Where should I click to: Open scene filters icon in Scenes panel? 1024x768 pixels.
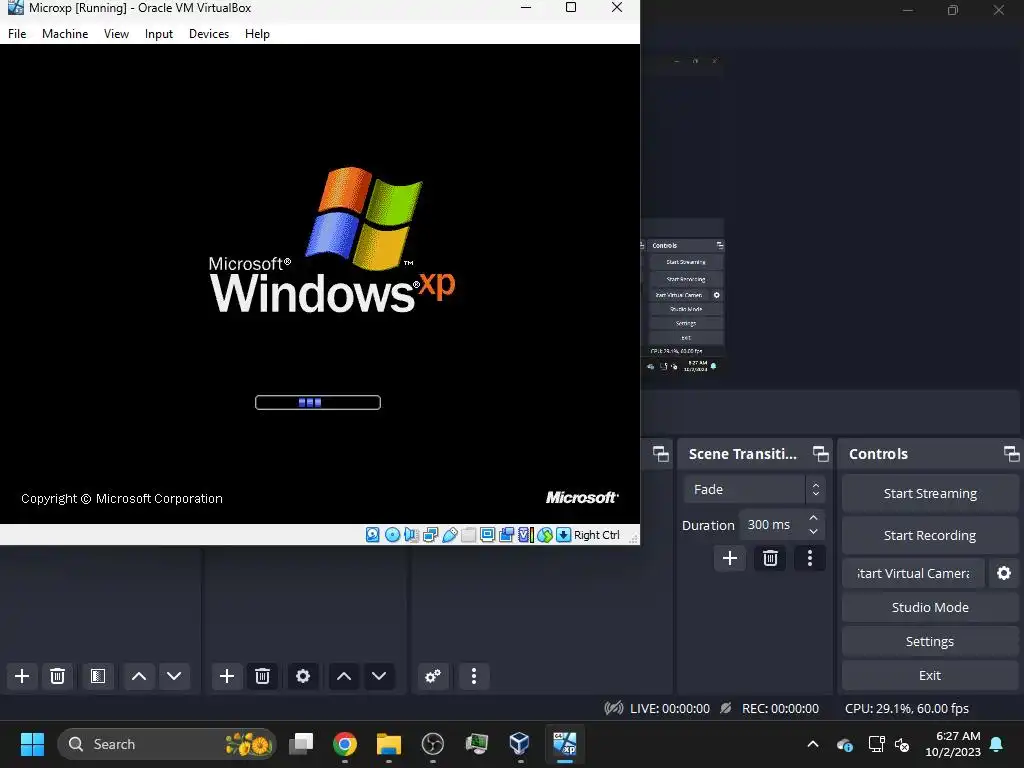pyautogui.click(x=98, y=676)
